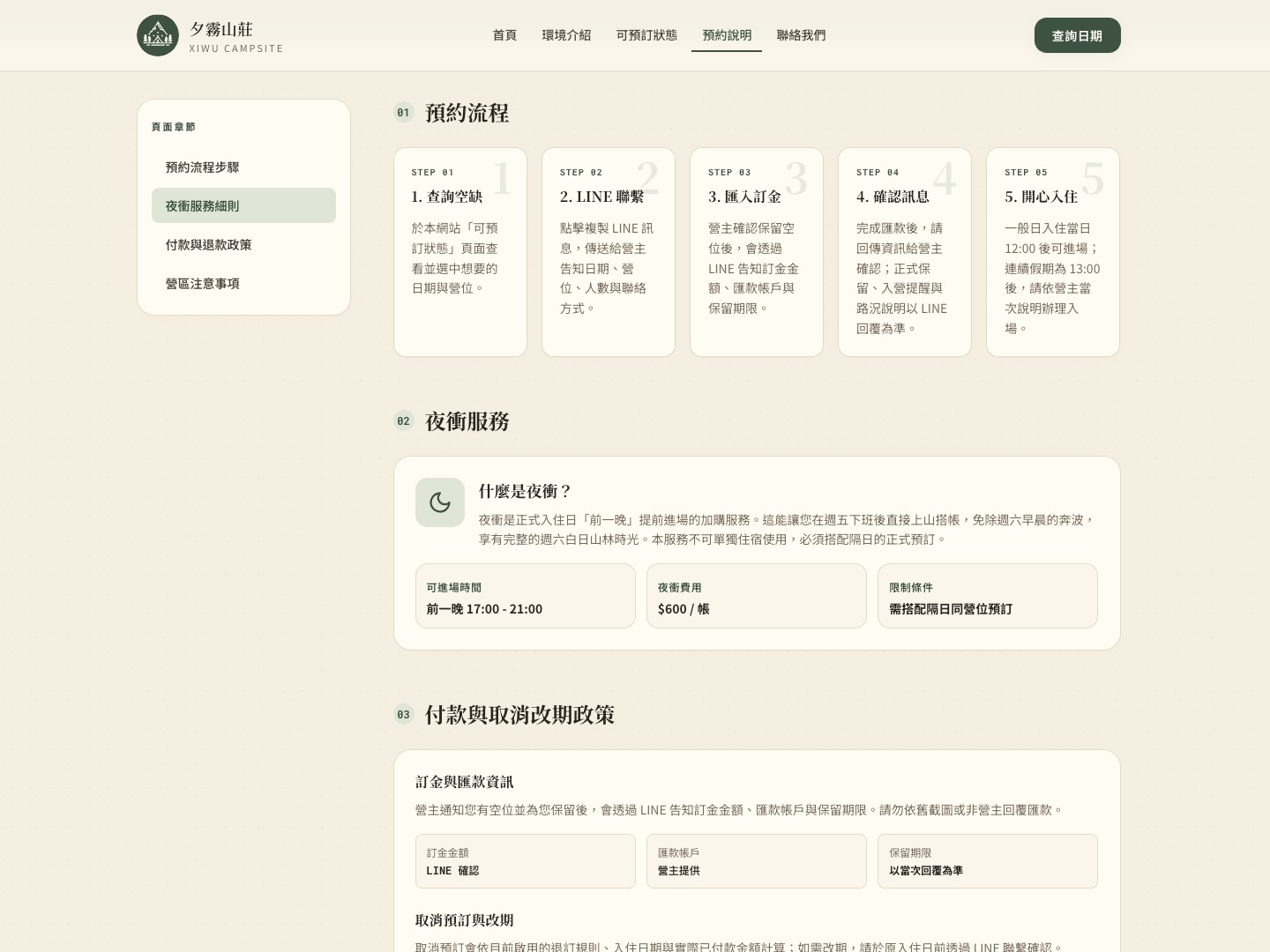Click the 什麼是夜衝？ title
Image resolution: width=1270 pixels, height=952 pixels.
pyautogui.click(x=526, y=491)
